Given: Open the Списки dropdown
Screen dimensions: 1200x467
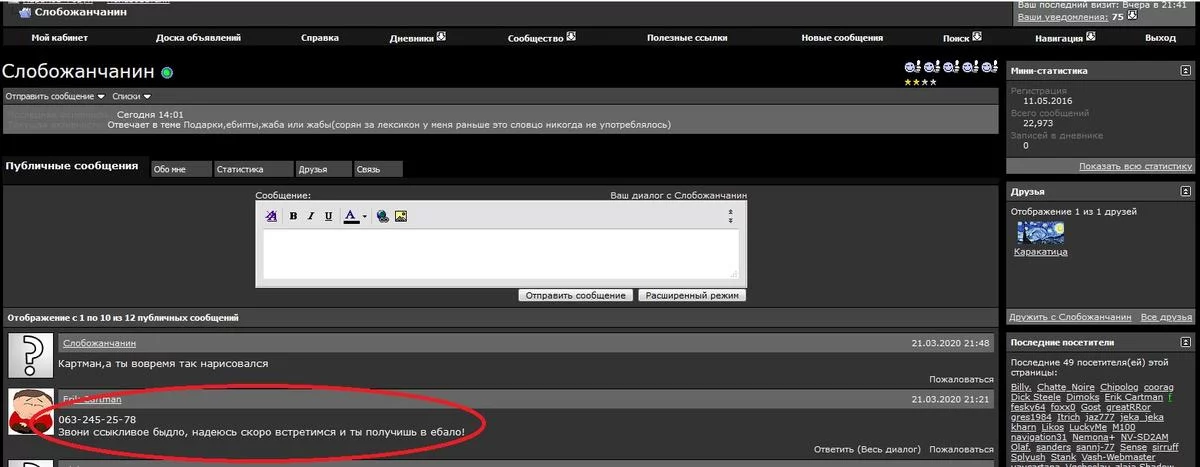Looking at the screenshot, I should point(131,96).
